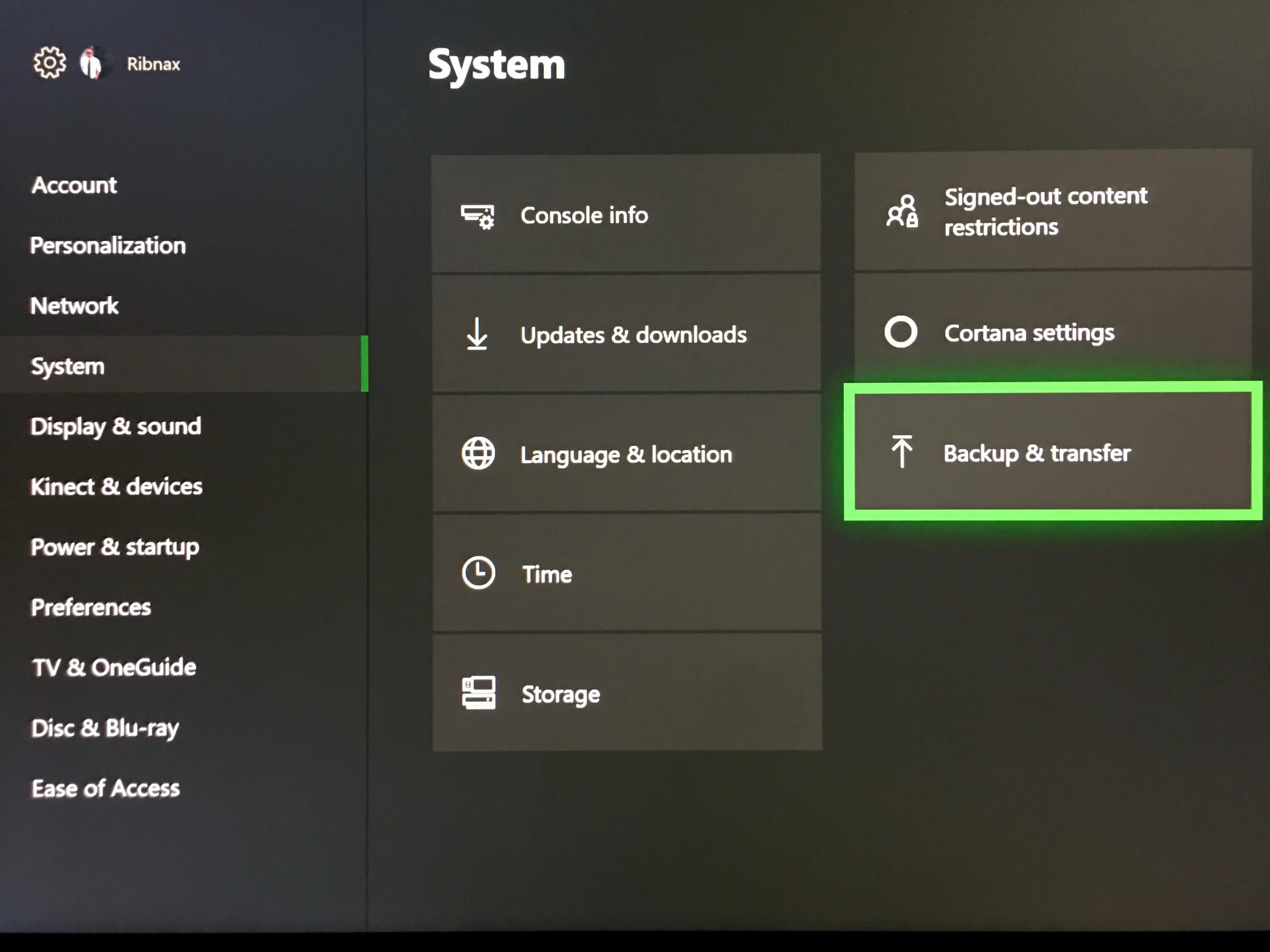1270x952 pixels.
Task: Click the Time clock icon
Action: pyautogui.click(x=478, y=573)
